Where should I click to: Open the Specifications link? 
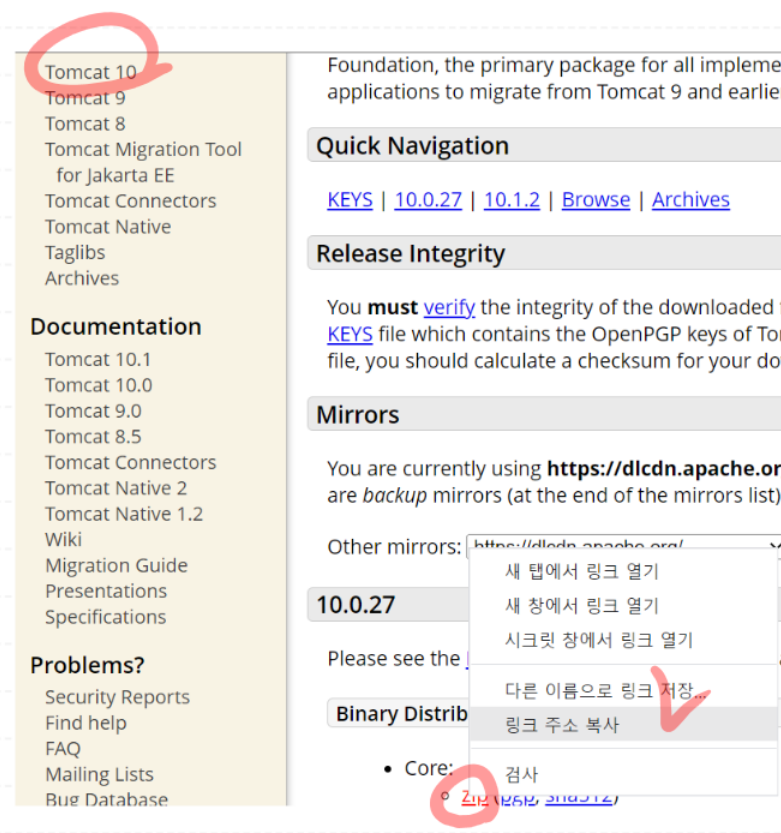coord(106,617)
